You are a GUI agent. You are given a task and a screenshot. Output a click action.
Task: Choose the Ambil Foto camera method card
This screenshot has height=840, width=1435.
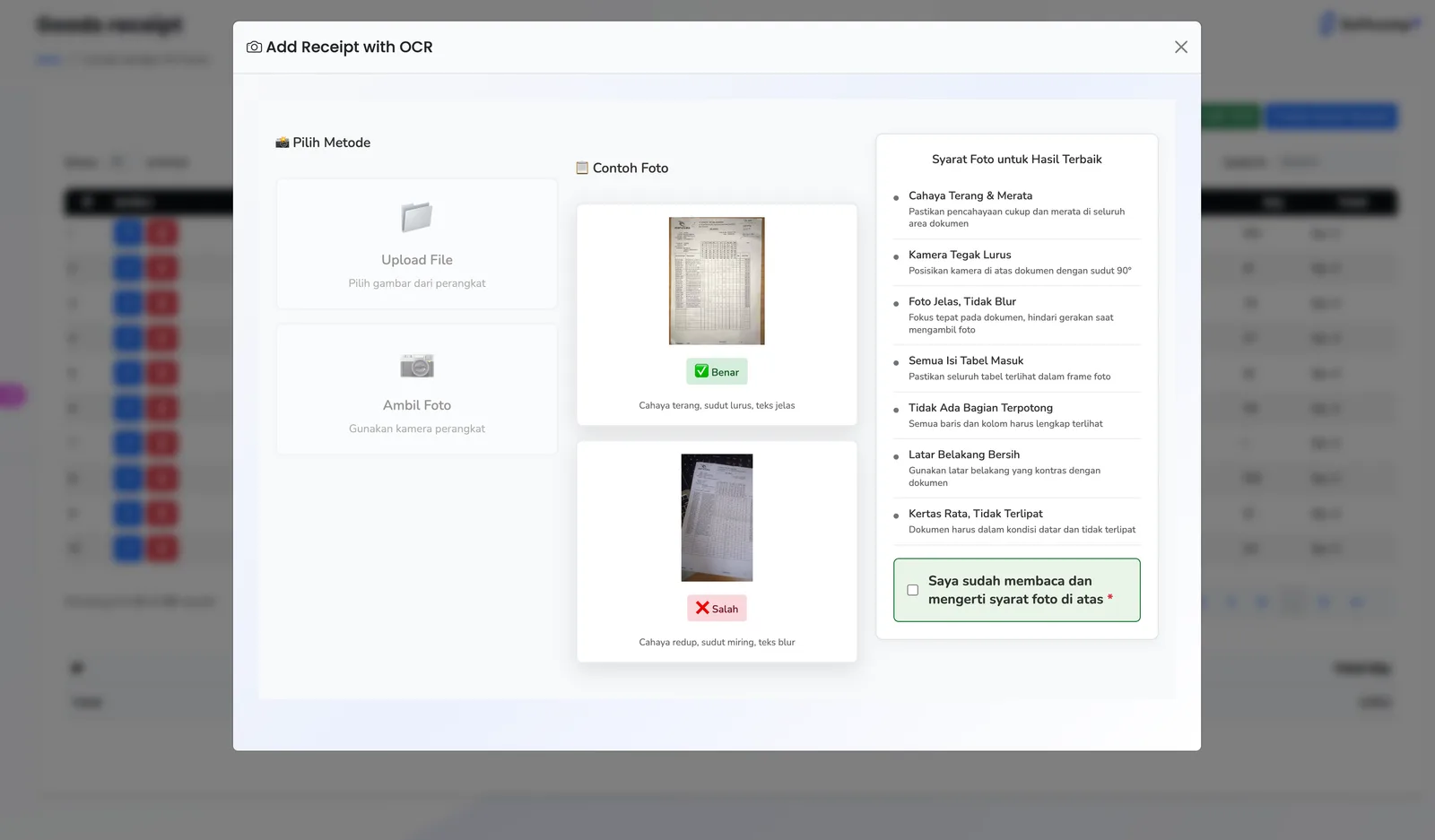click(417, 389)
